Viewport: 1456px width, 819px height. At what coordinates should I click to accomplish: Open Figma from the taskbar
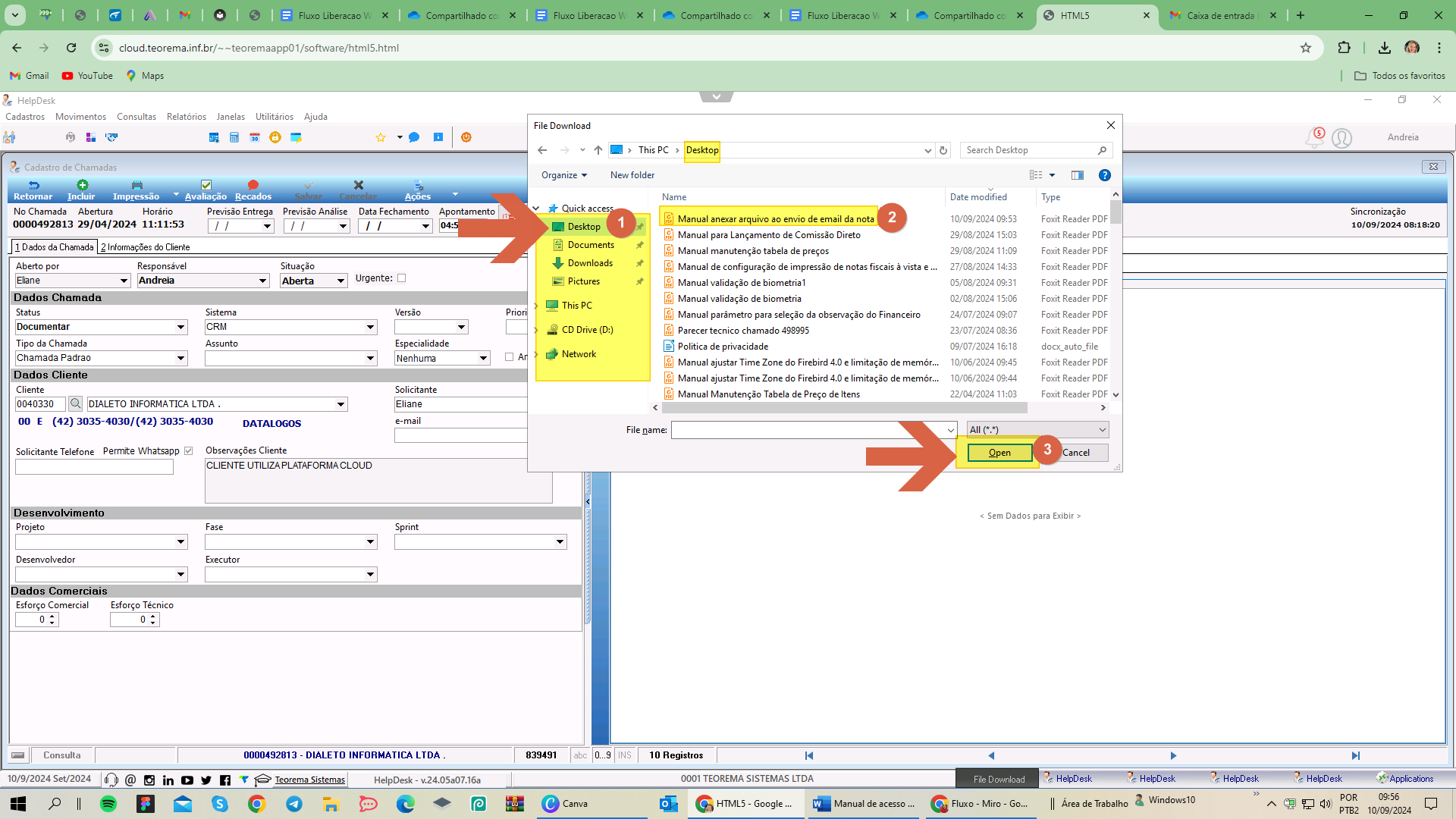tap(146, 804)
